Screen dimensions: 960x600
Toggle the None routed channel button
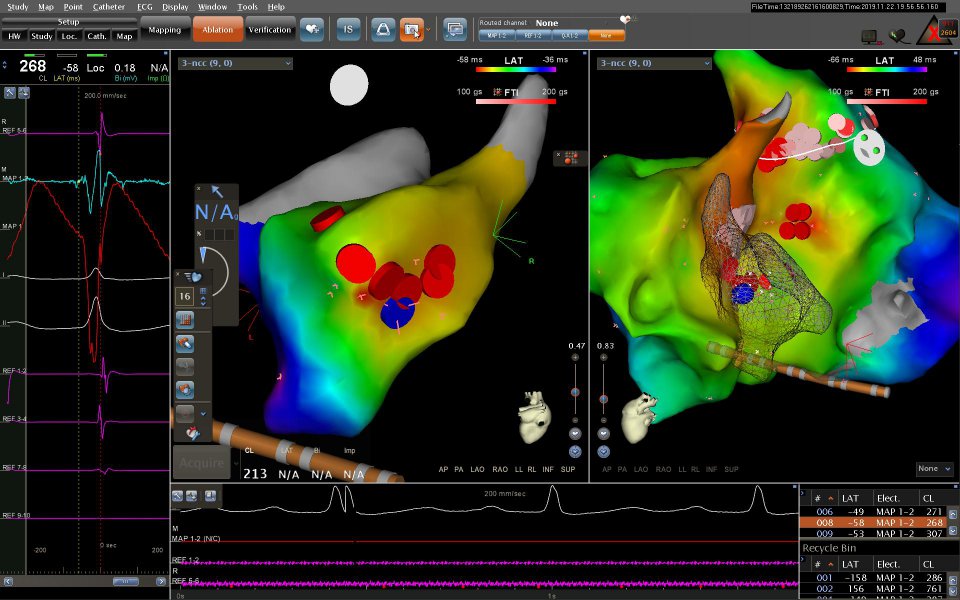click(x=606, y=35)
